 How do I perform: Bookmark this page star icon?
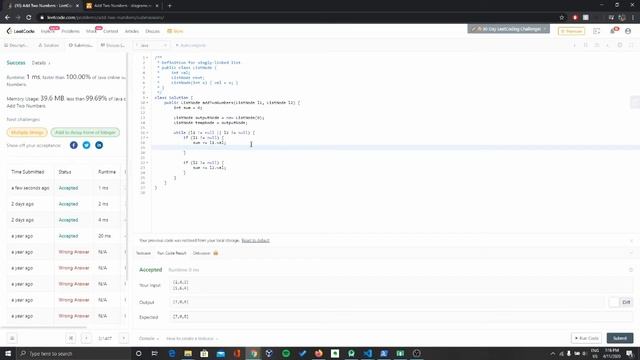tap(562, 18)
